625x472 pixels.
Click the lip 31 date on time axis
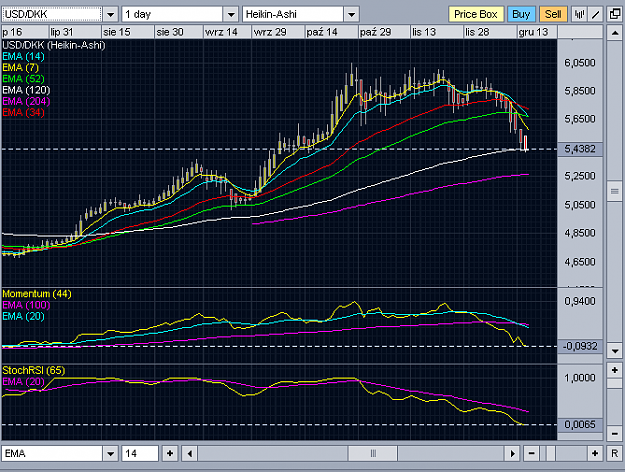click(62, 32)
